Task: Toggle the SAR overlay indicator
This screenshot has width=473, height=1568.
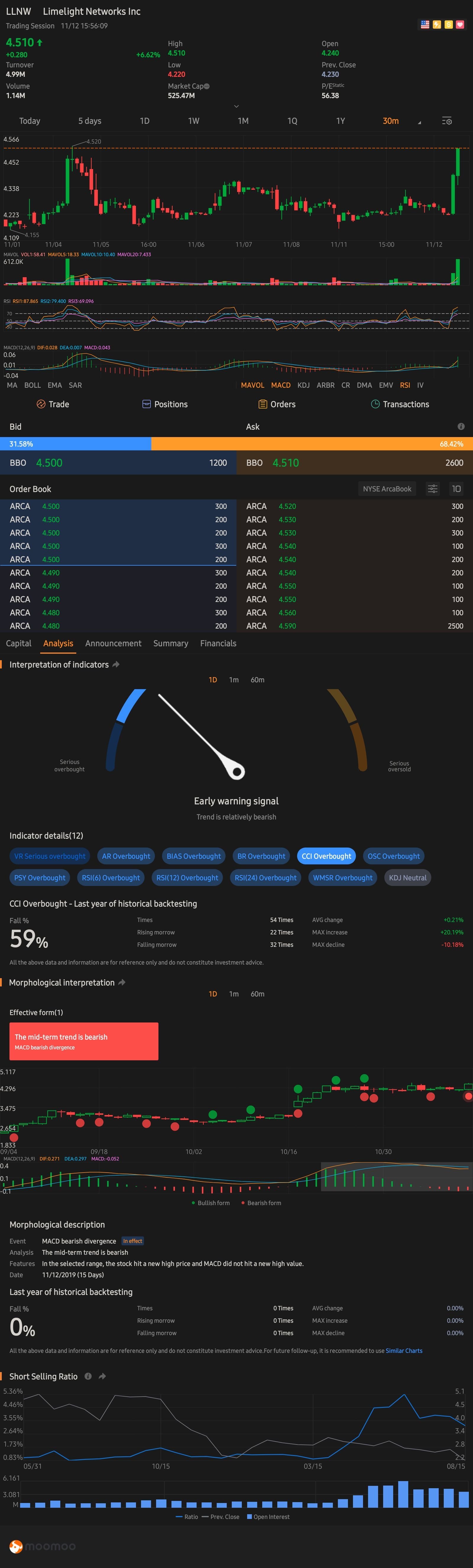Action: pos(75,385)
